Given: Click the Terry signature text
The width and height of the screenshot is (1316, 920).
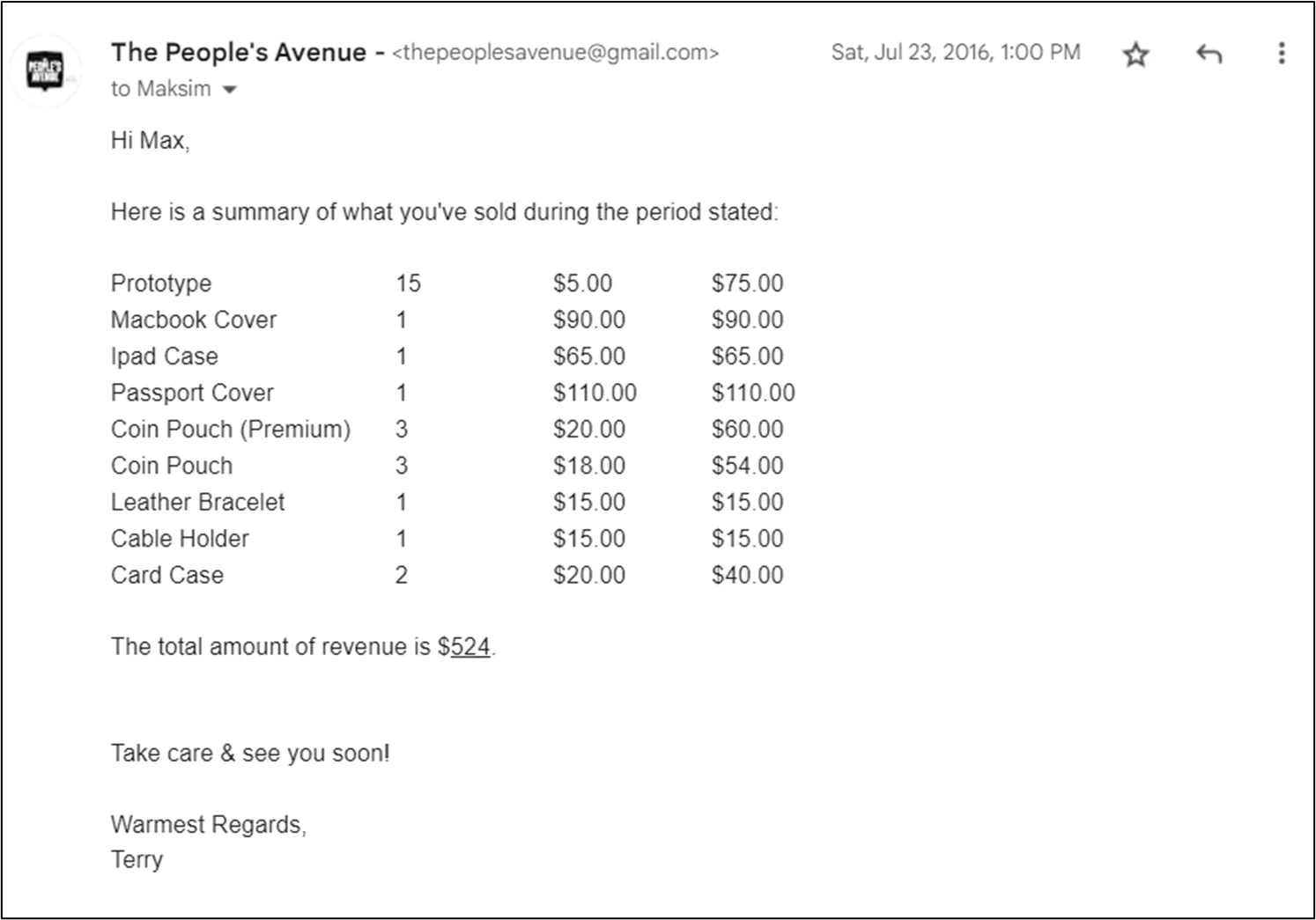Looking at the screenshot, I should (137, 860).
